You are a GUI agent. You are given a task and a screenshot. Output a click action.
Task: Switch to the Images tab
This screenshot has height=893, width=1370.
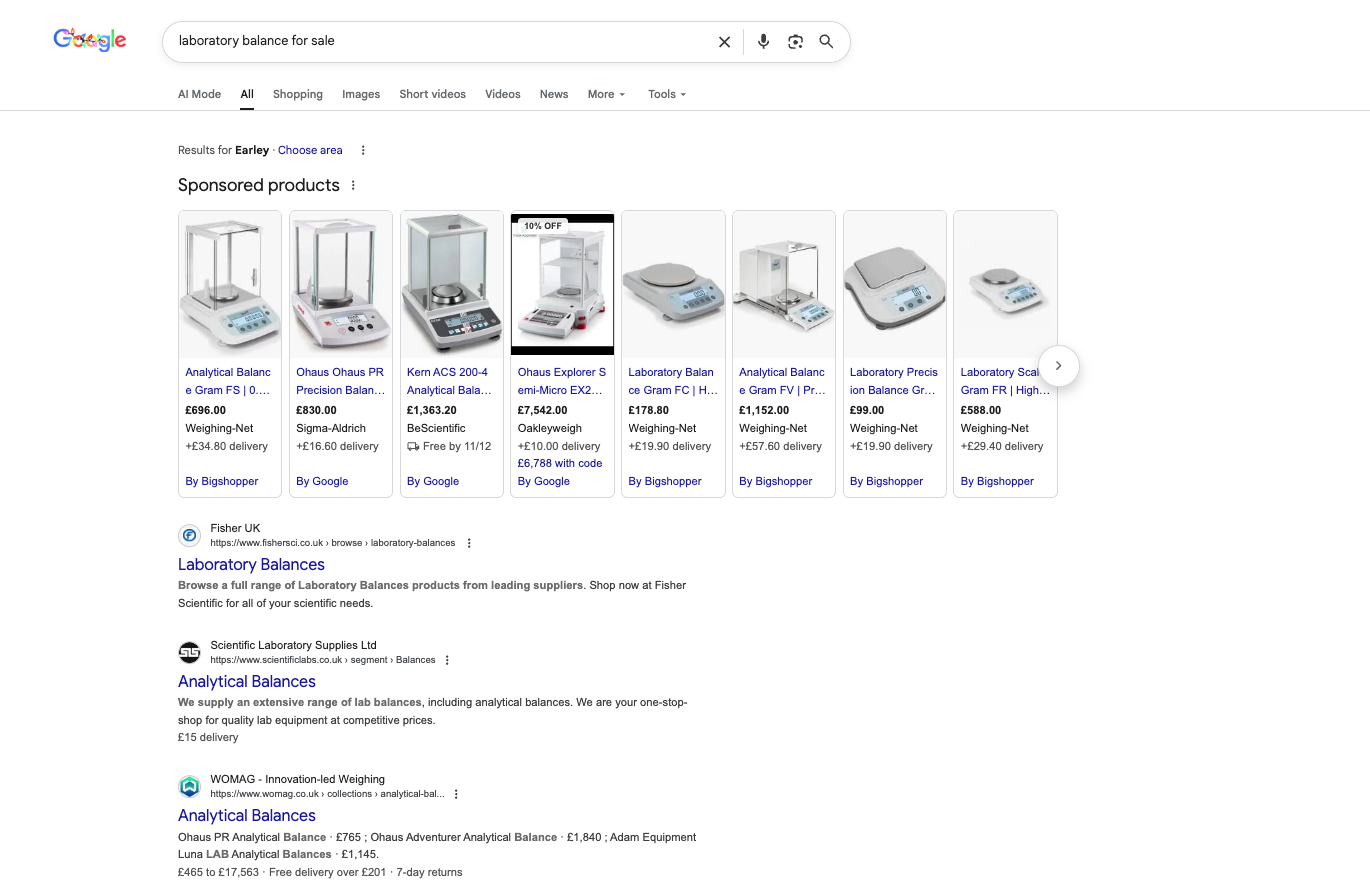coord(361,94)
